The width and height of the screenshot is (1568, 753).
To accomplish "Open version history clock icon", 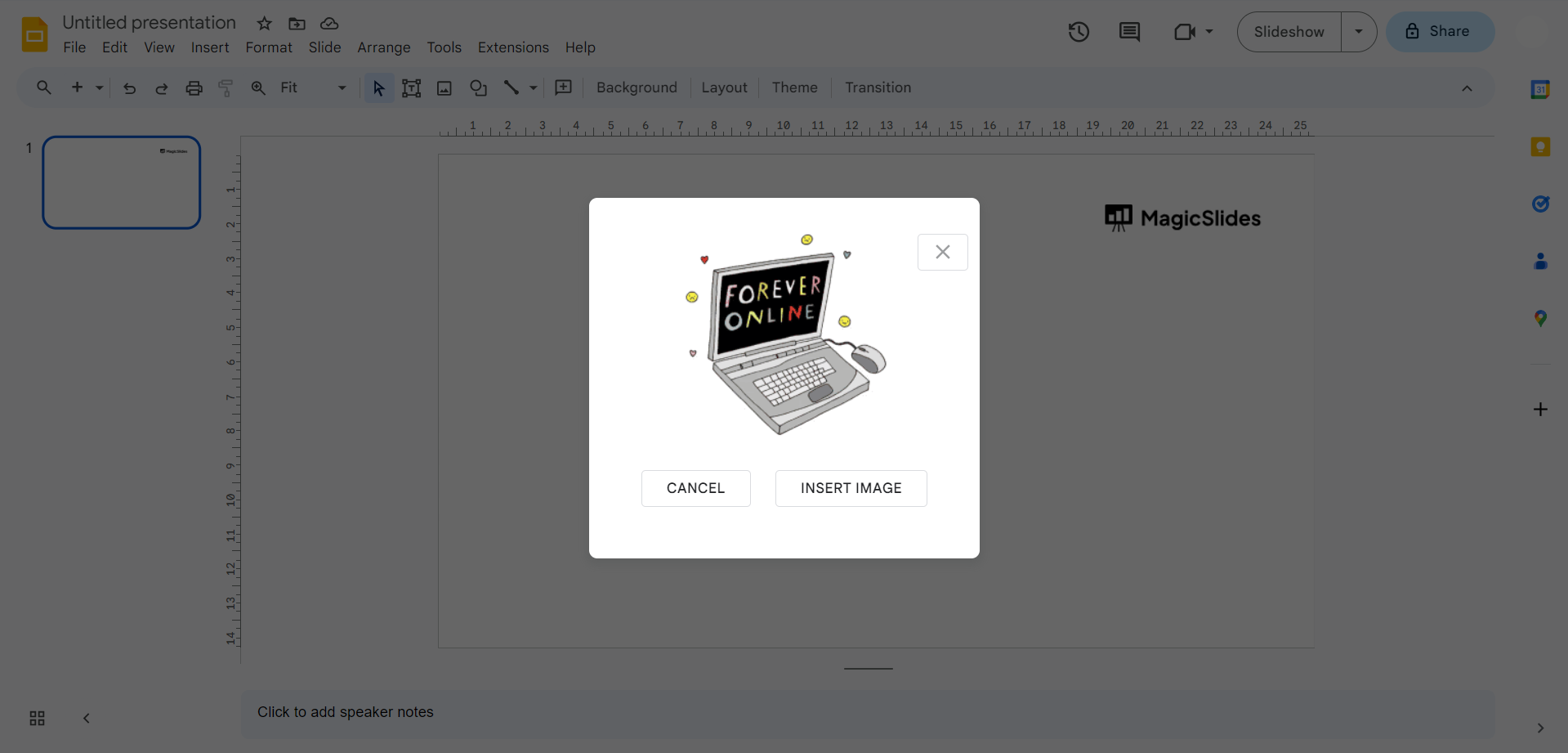I will [1079, 32].
